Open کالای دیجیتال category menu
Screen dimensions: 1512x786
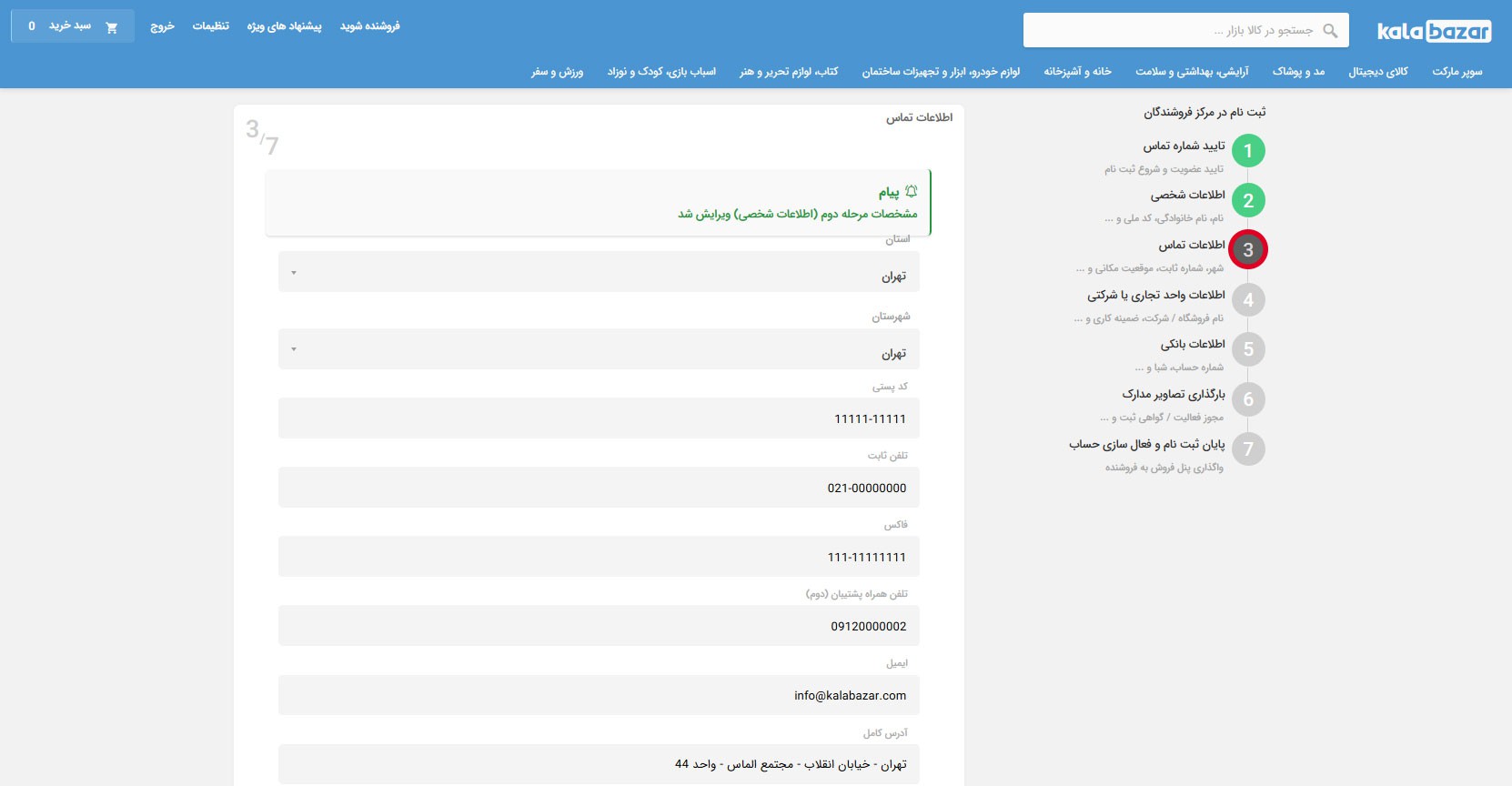tap(1378, 72)
